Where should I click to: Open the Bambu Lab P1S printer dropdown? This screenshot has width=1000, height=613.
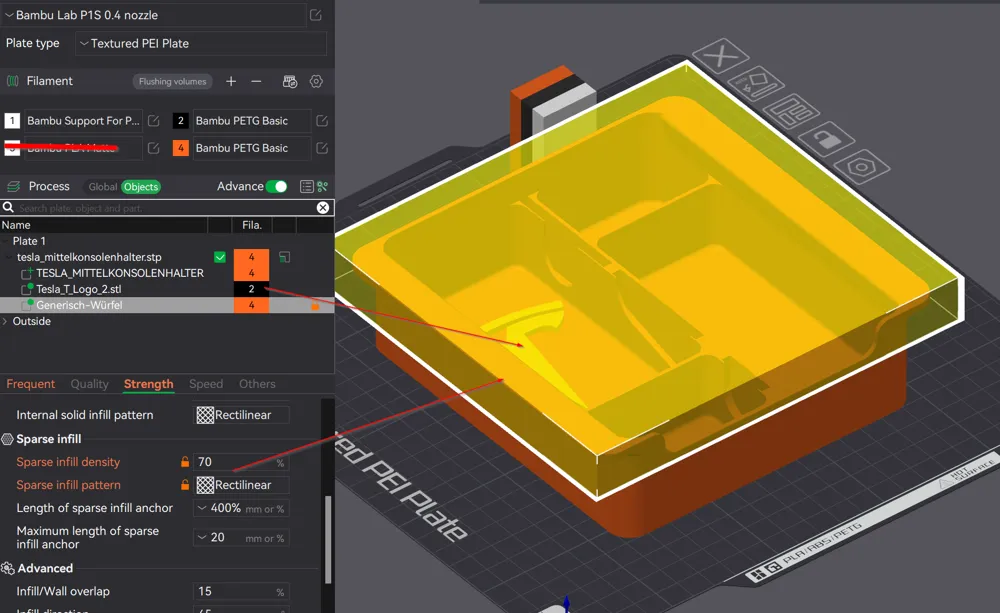coord(154,15)
